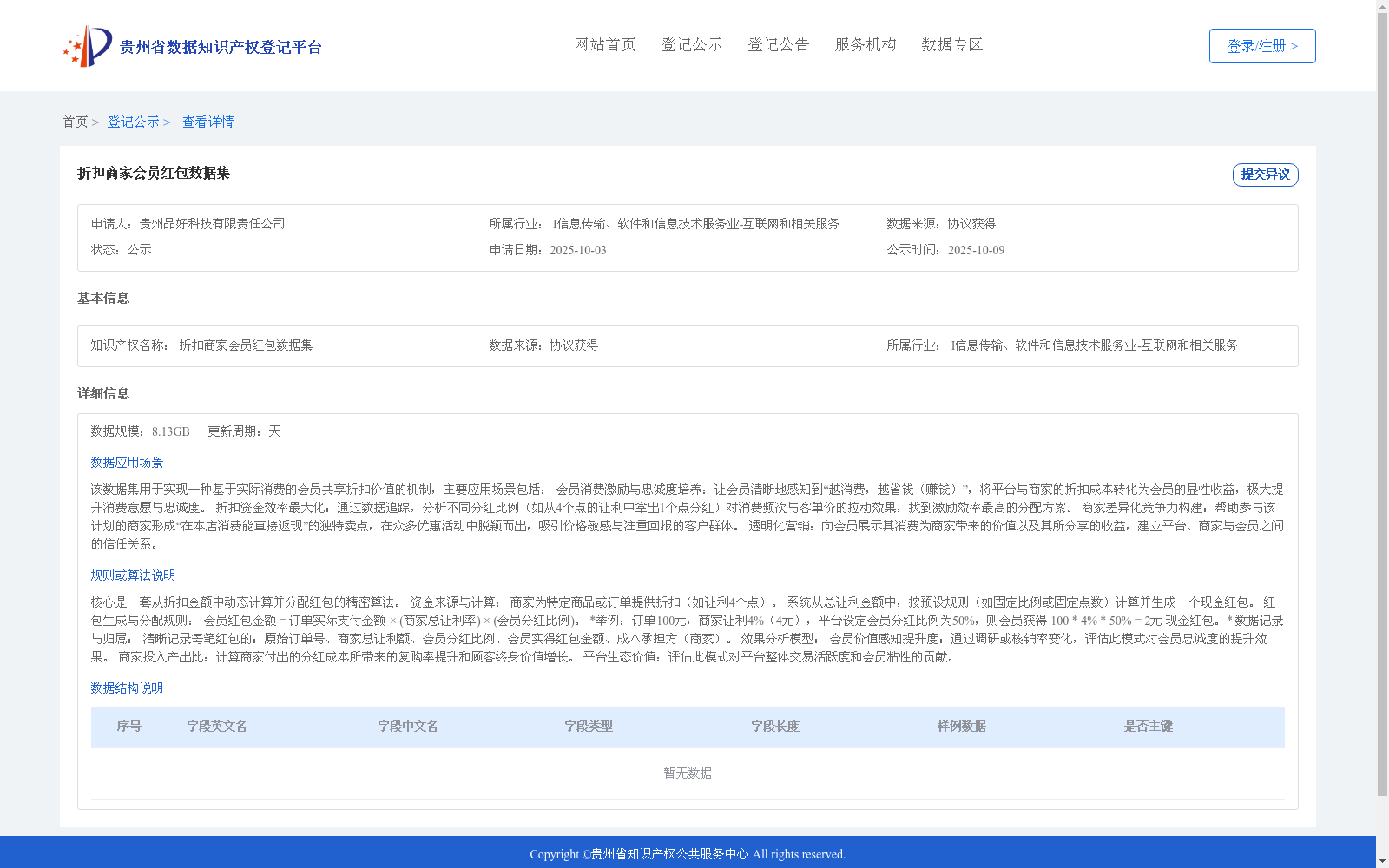Select the applicant text 贵州品好科技有限责任公司

(212, 224)
